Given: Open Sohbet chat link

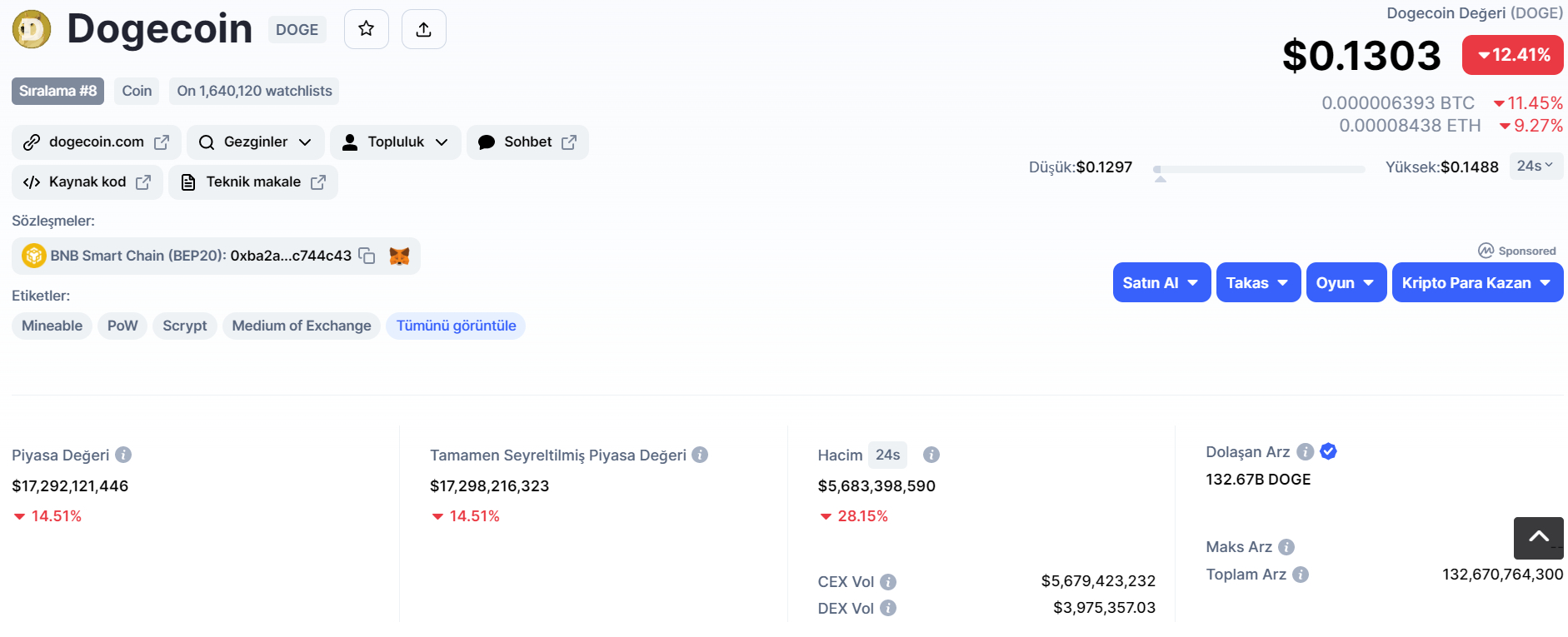Looking at the screenshot, I should (527, 142).
